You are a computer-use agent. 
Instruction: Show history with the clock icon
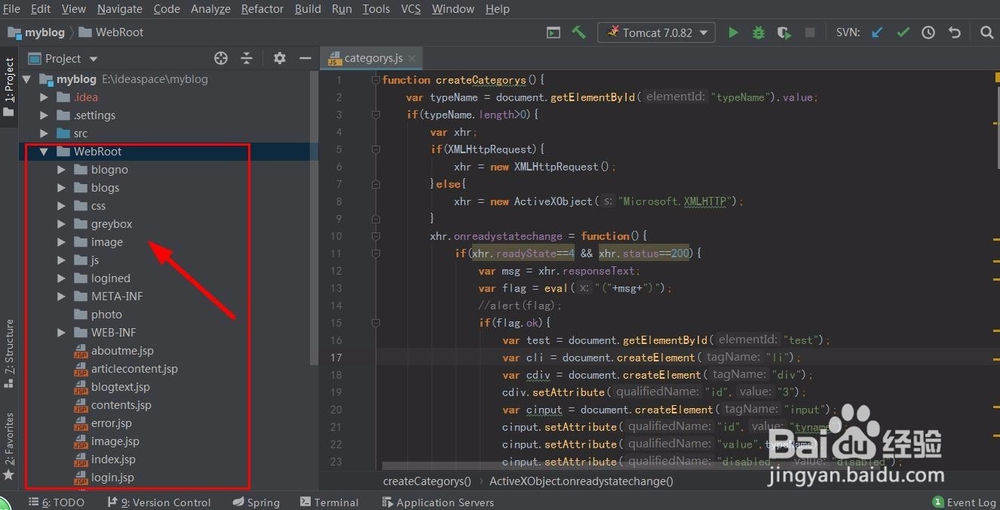pos(928,33)
